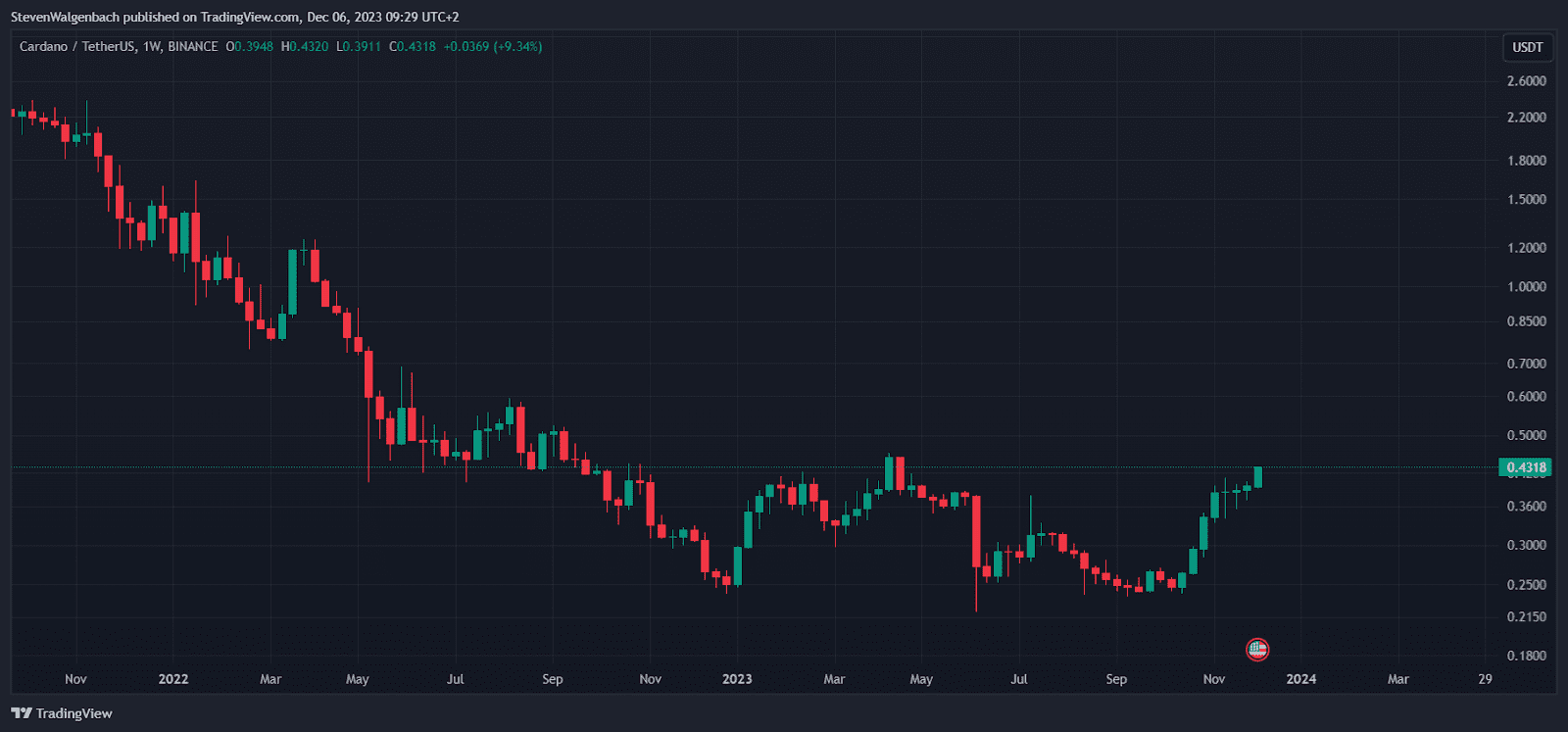Click the 1.2000 price axis label
Image resolution: width=1568 pixels, height=732 pixels.
(1527, 248)
